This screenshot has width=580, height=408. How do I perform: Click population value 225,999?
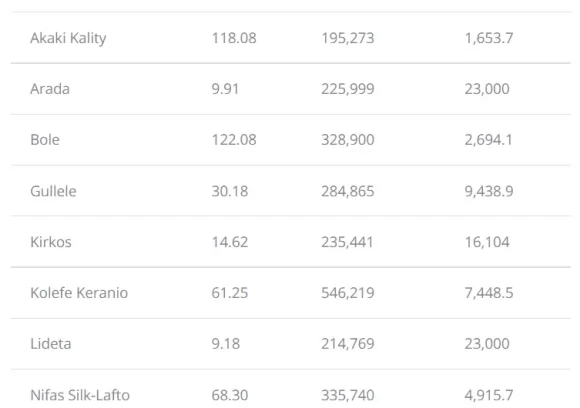coord(348,89)
